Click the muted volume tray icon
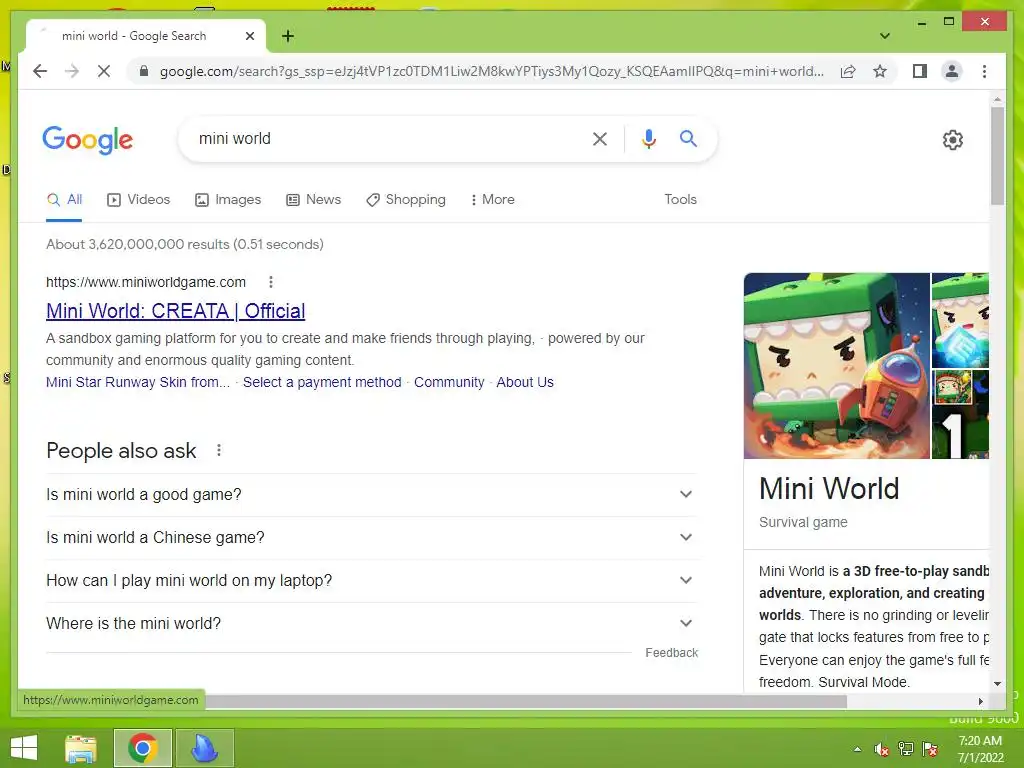The height and width of the screenshot is (768, 1024). pos(882,749)
